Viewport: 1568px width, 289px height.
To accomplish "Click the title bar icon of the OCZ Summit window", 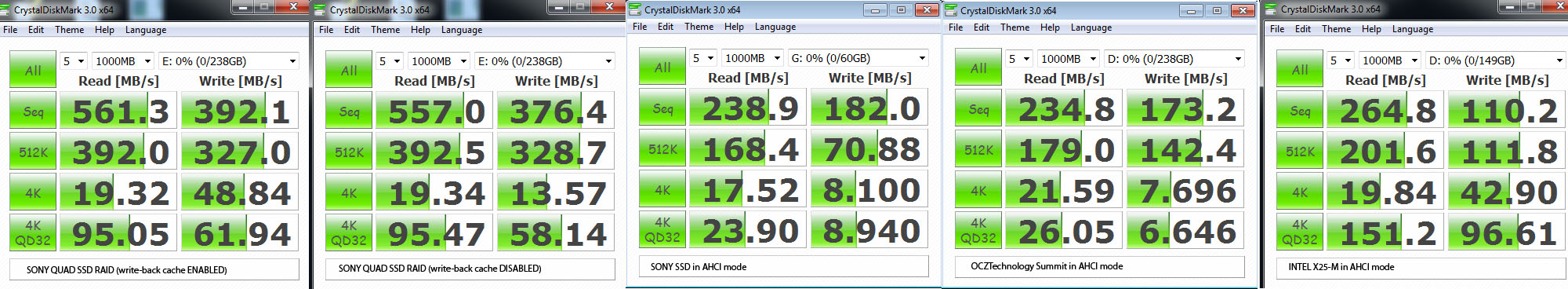I will tap(952, 10).
